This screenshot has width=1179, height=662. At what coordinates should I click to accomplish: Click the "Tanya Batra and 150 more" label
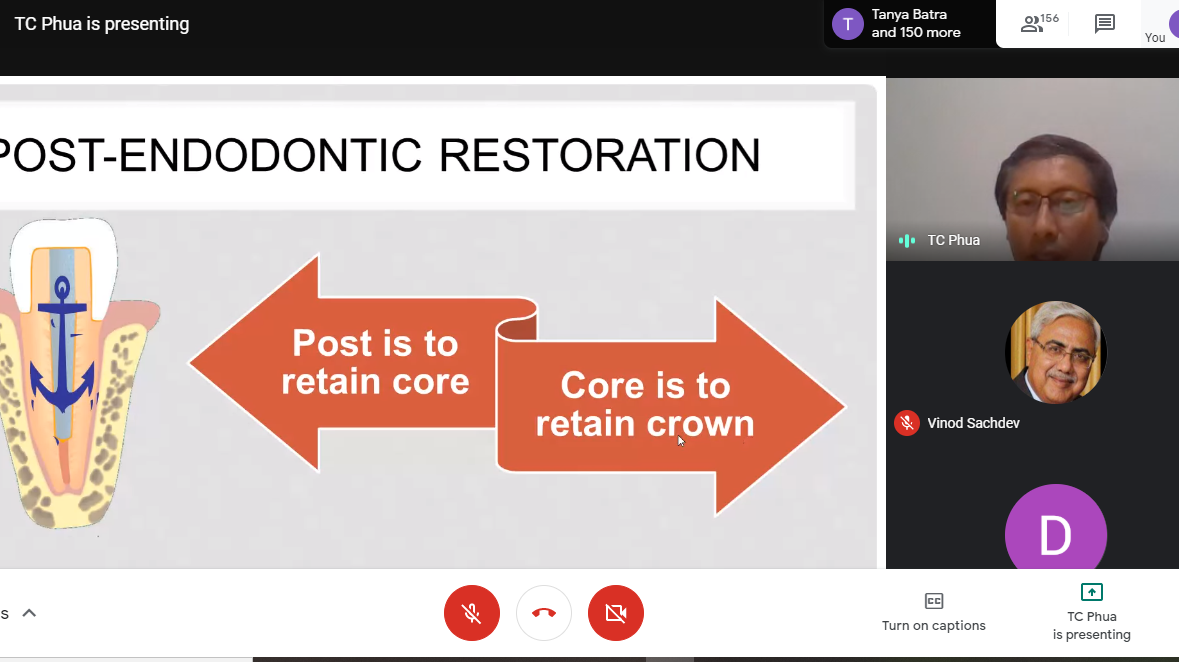click(915, 24)
